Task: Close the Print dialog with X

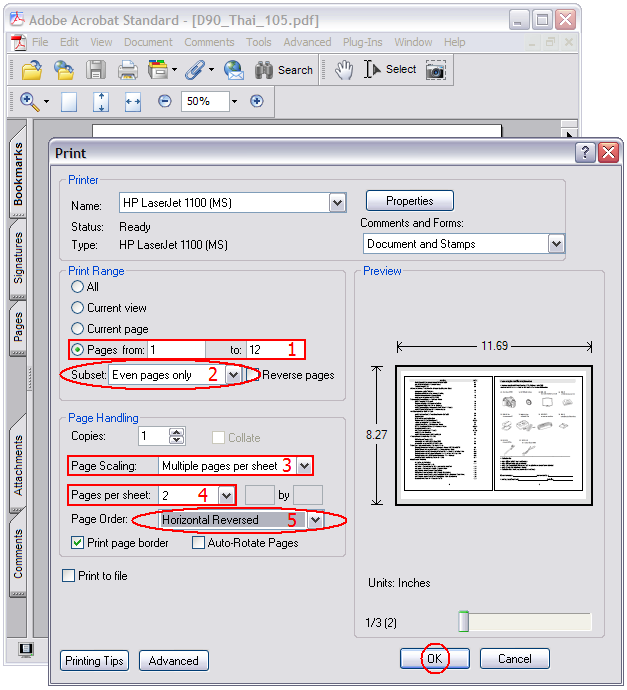Action: pos(609,153)
